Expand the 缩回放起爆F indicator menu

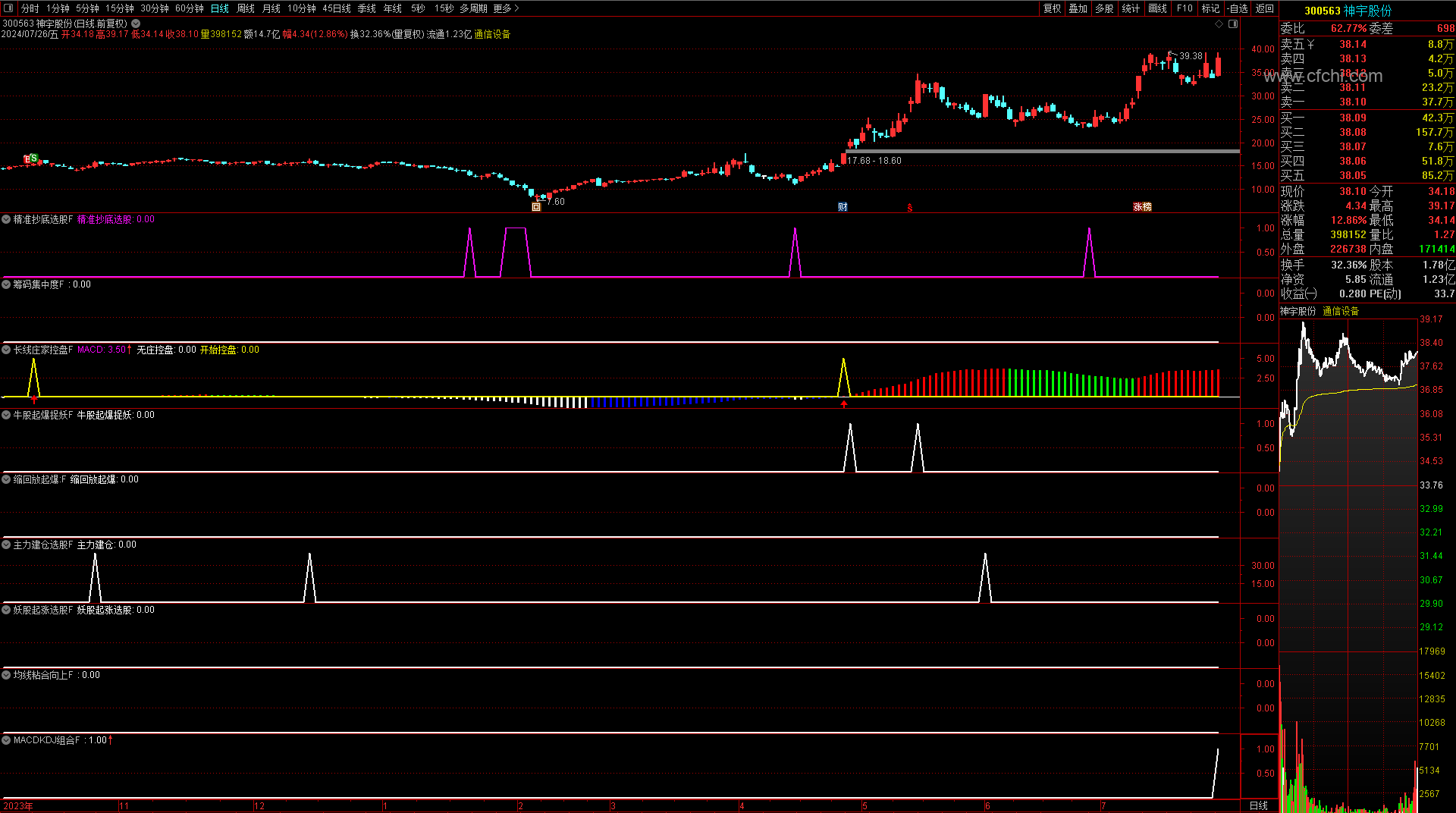pos(7,479)
